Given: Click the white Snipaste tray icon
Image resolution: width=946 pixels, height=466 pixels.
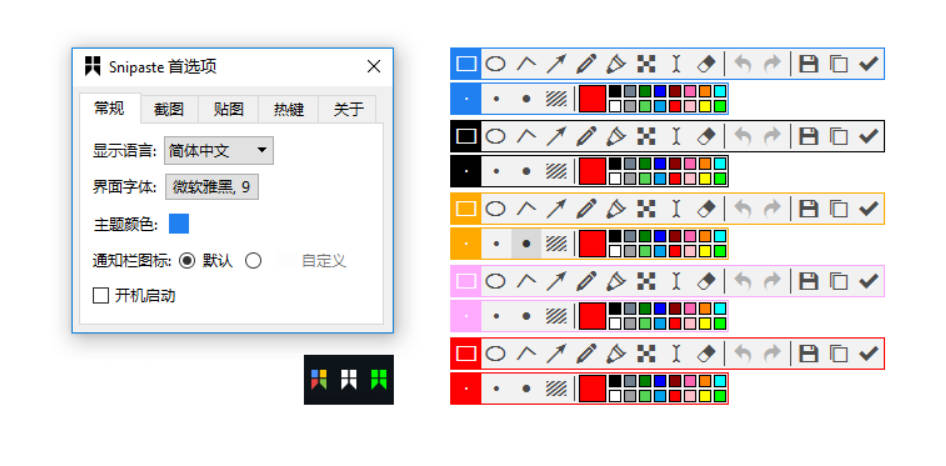Looking at the screenshot, I should pos(349,380).
